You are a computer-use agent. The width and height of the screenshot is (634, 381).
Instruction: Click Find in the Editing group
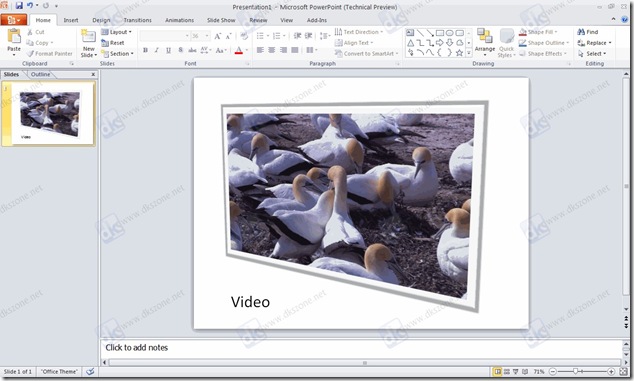click(x=588, y=32)
